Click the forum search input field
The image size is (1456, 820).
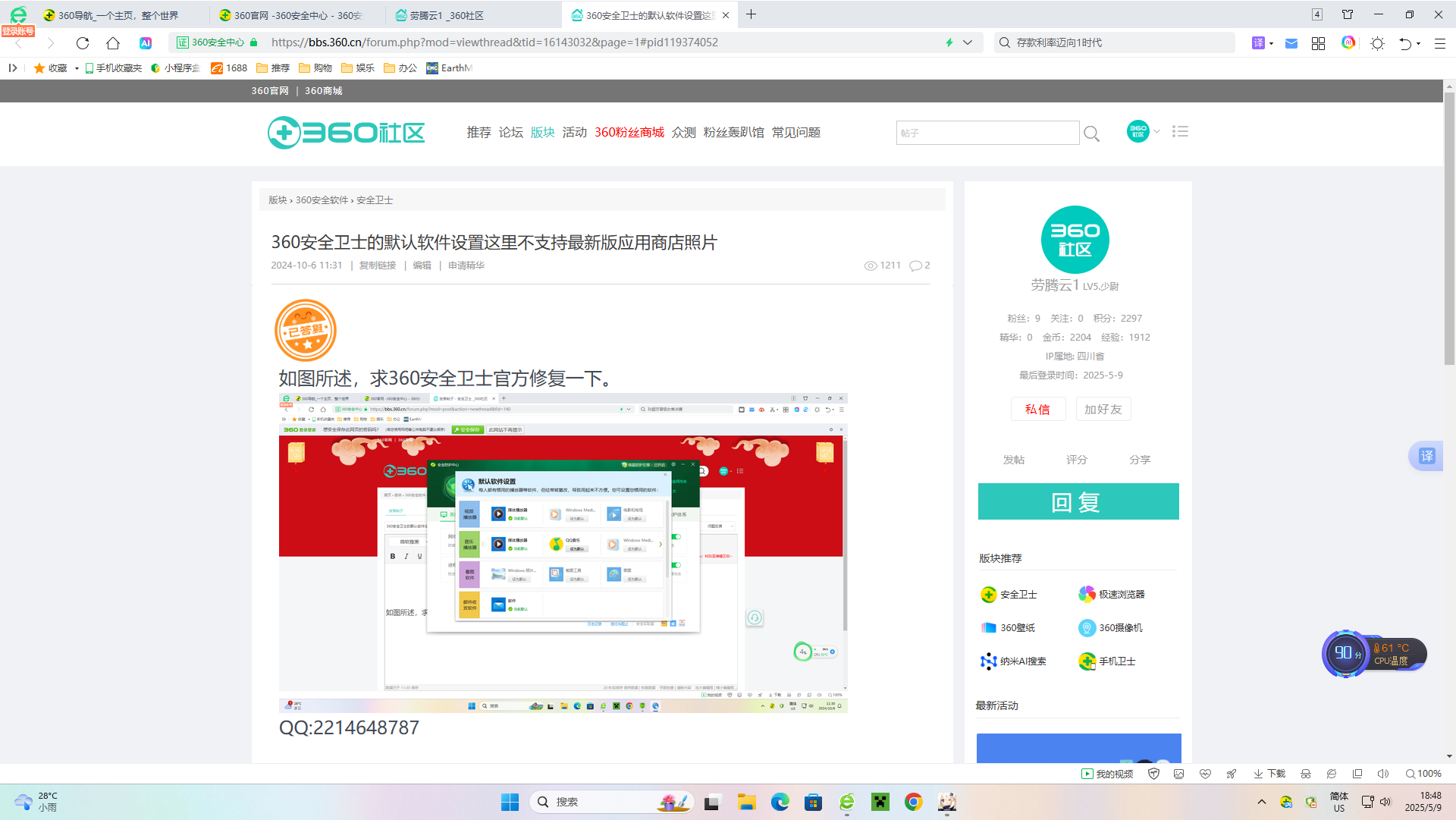pyautogui.click(x=987, y=133)
